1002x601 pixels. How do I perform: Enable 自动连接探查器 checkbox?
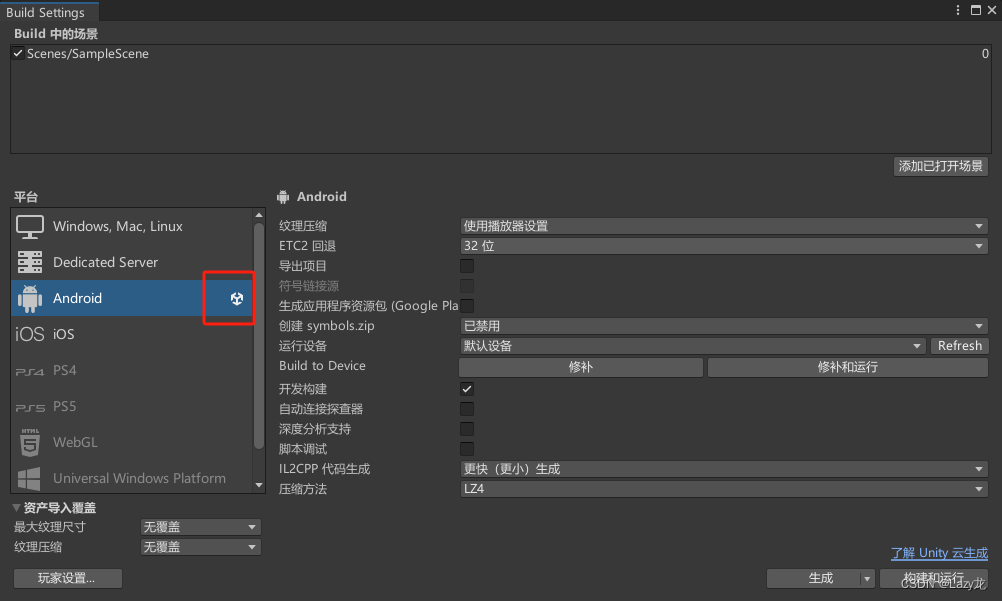click(467, 409)
